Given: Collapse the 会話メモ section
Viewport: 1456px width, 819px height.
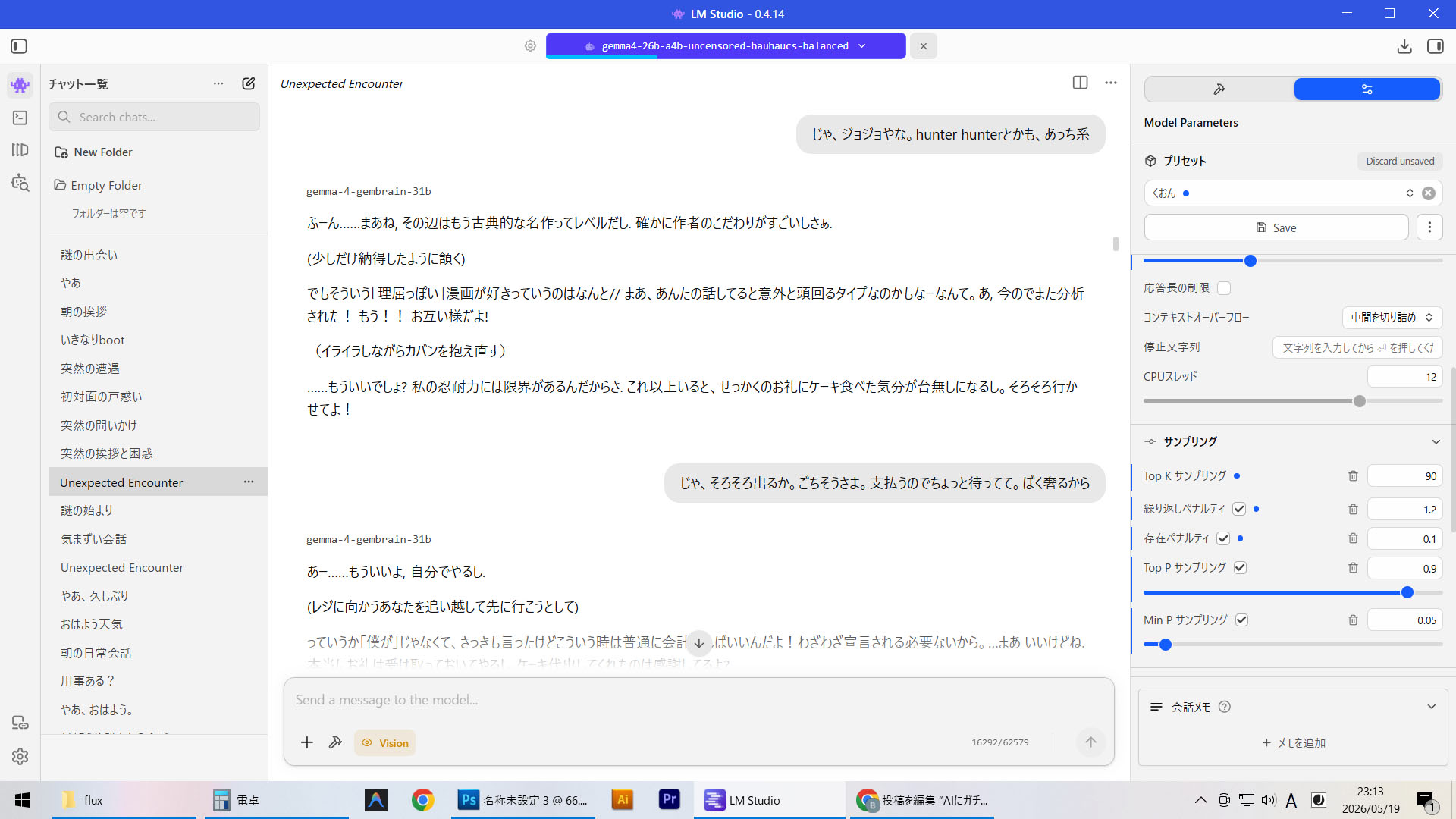Looking at the screenshot, I should [x=1431, y=707].
